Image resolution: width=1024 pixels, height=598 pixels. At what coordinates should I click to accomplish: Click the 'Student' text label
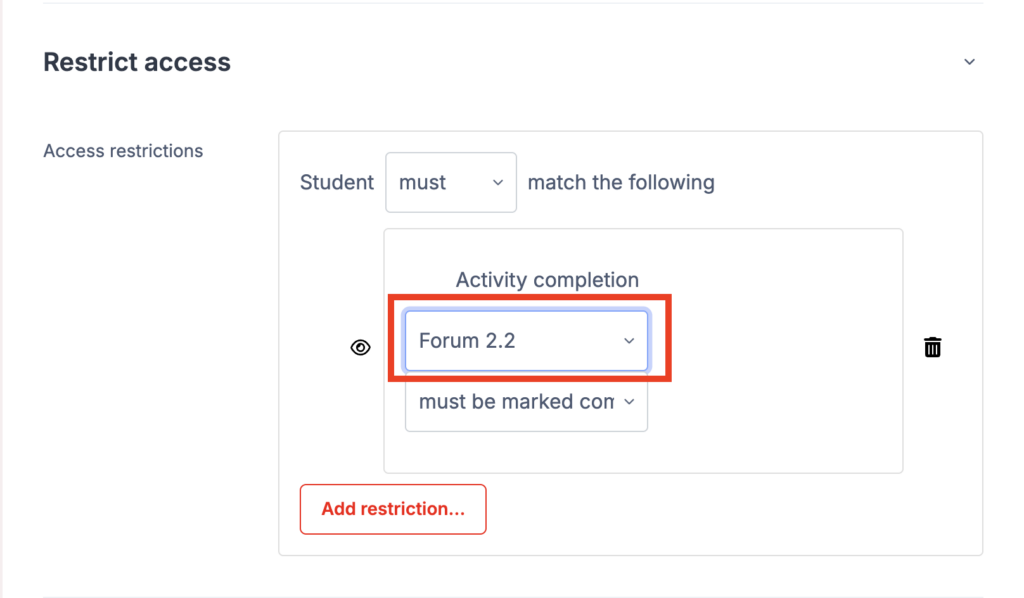click(x=337, y=183)
